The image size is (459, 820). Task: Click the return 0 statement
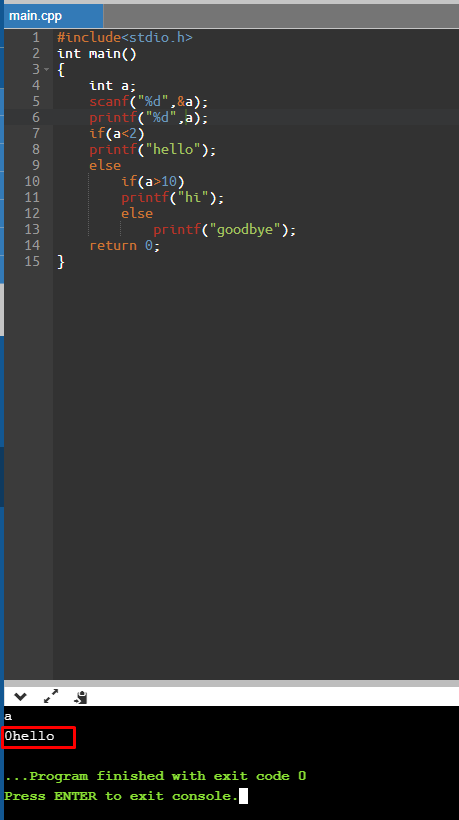click(x=124, y=245)
